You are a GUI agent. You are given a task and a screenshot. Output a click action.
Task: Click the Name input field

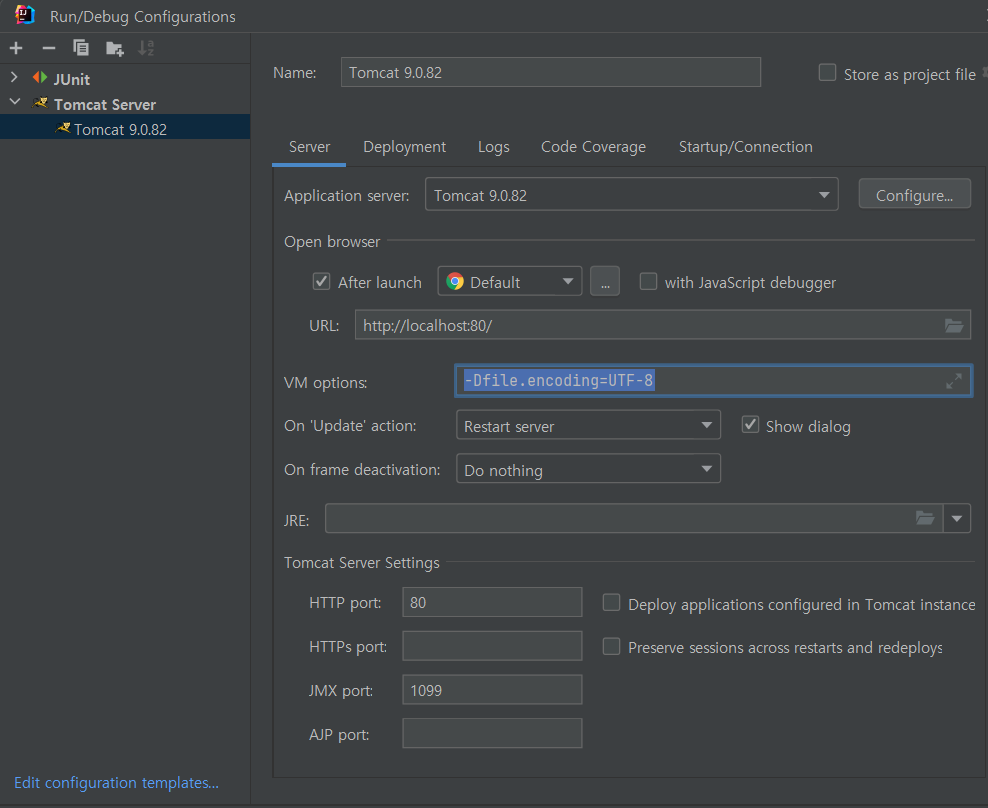(x=551, y=72)
